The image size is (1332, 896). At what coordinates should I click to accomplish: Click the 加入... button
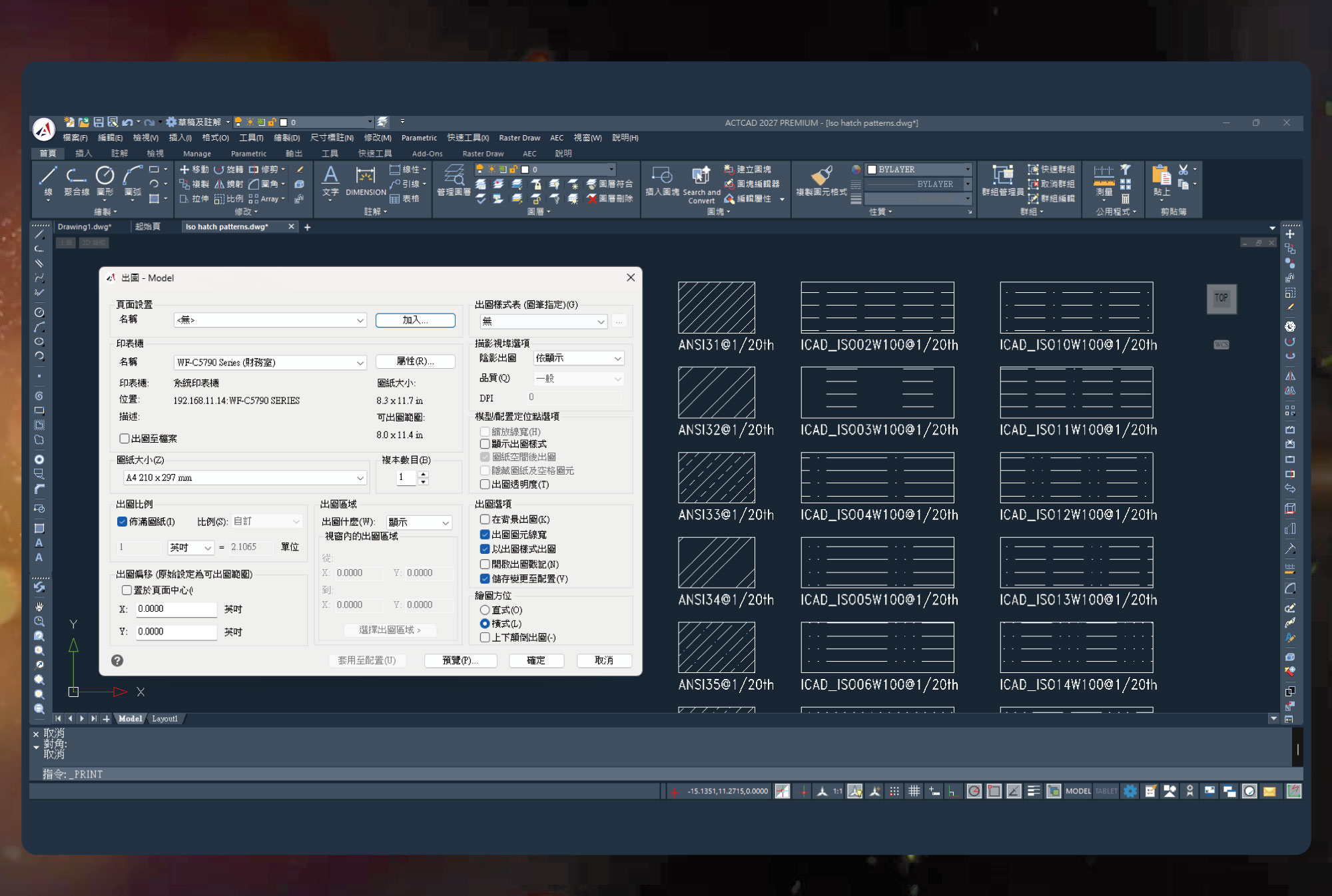tap(416, 320)
